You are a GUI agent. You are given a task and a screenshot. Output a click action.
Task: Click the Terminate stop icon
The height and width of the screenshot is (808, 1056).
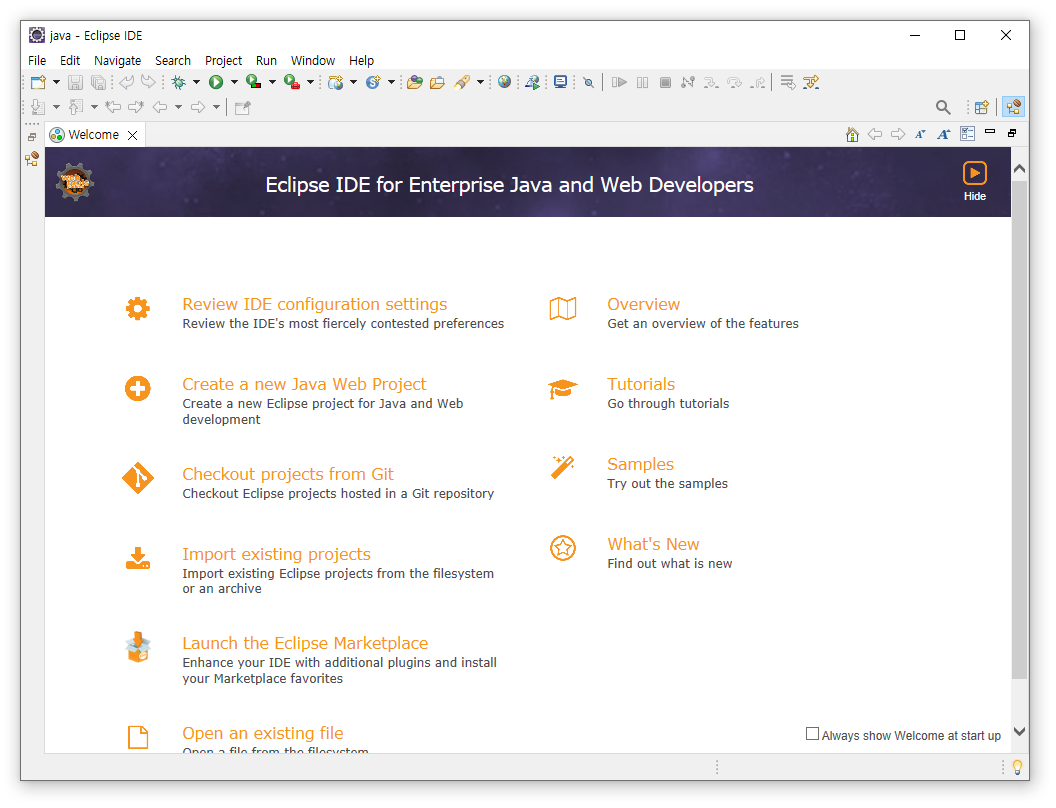[665, 82]
